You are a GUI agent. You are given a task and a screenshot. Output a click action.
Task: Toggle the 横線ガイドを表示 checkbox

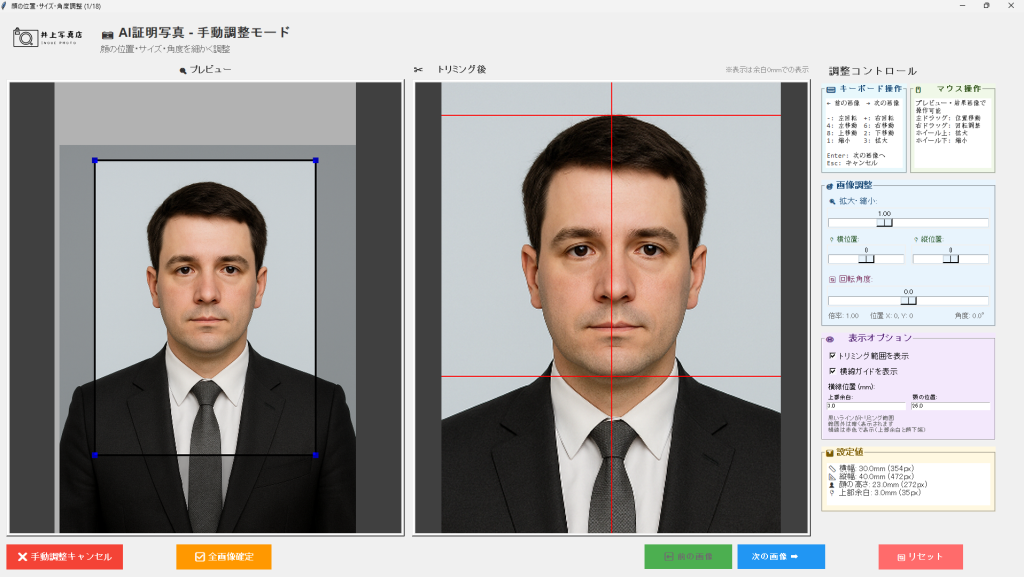click(x=832, y=371)
